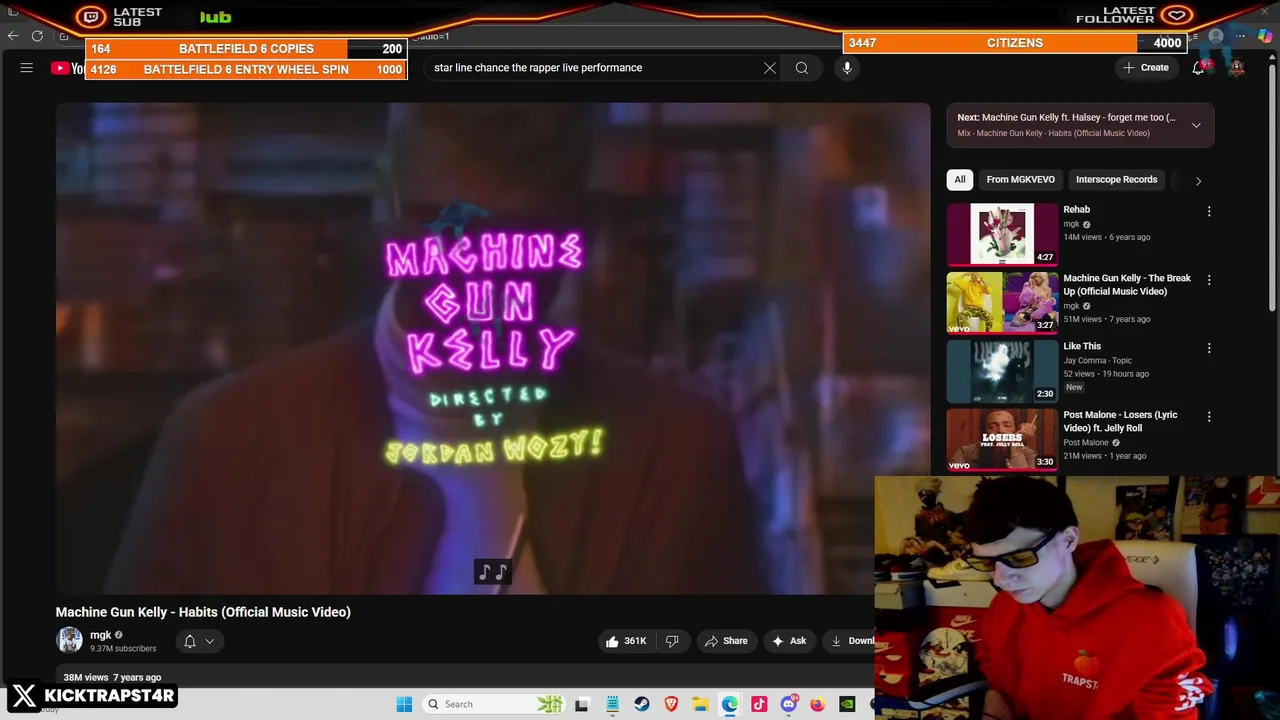Open Task View on the taskbar

(x=582, y=704)
